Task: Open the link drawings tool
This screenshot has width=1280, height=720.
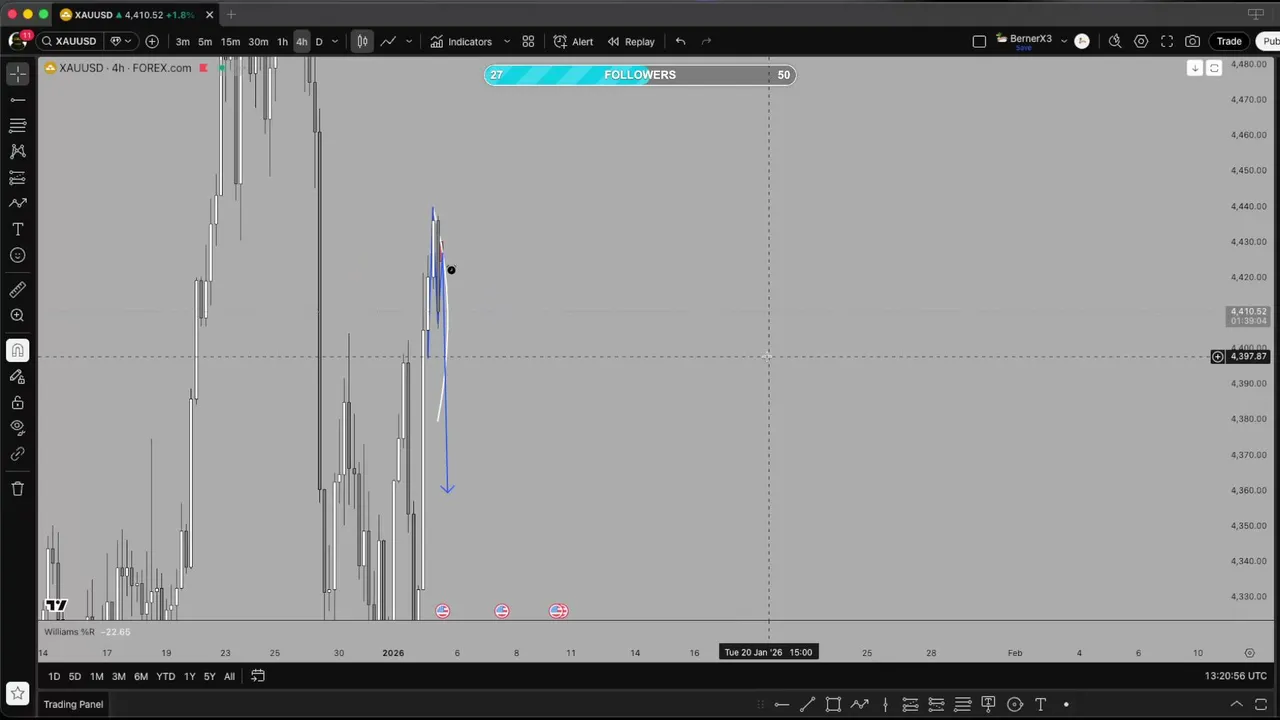Action: (17, 454)
